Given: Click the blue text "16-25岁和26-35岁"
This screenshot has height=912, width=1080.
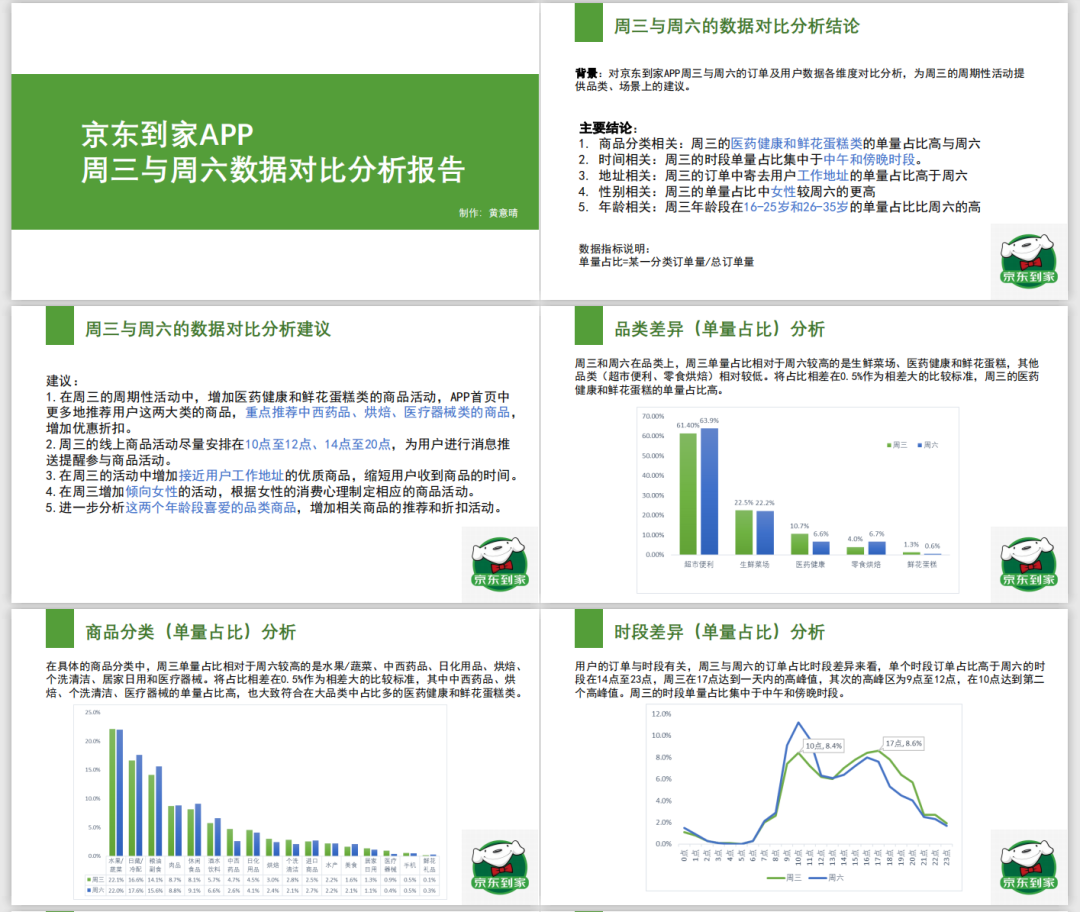Looking at the screenshot, I should [x=796, y=207].
